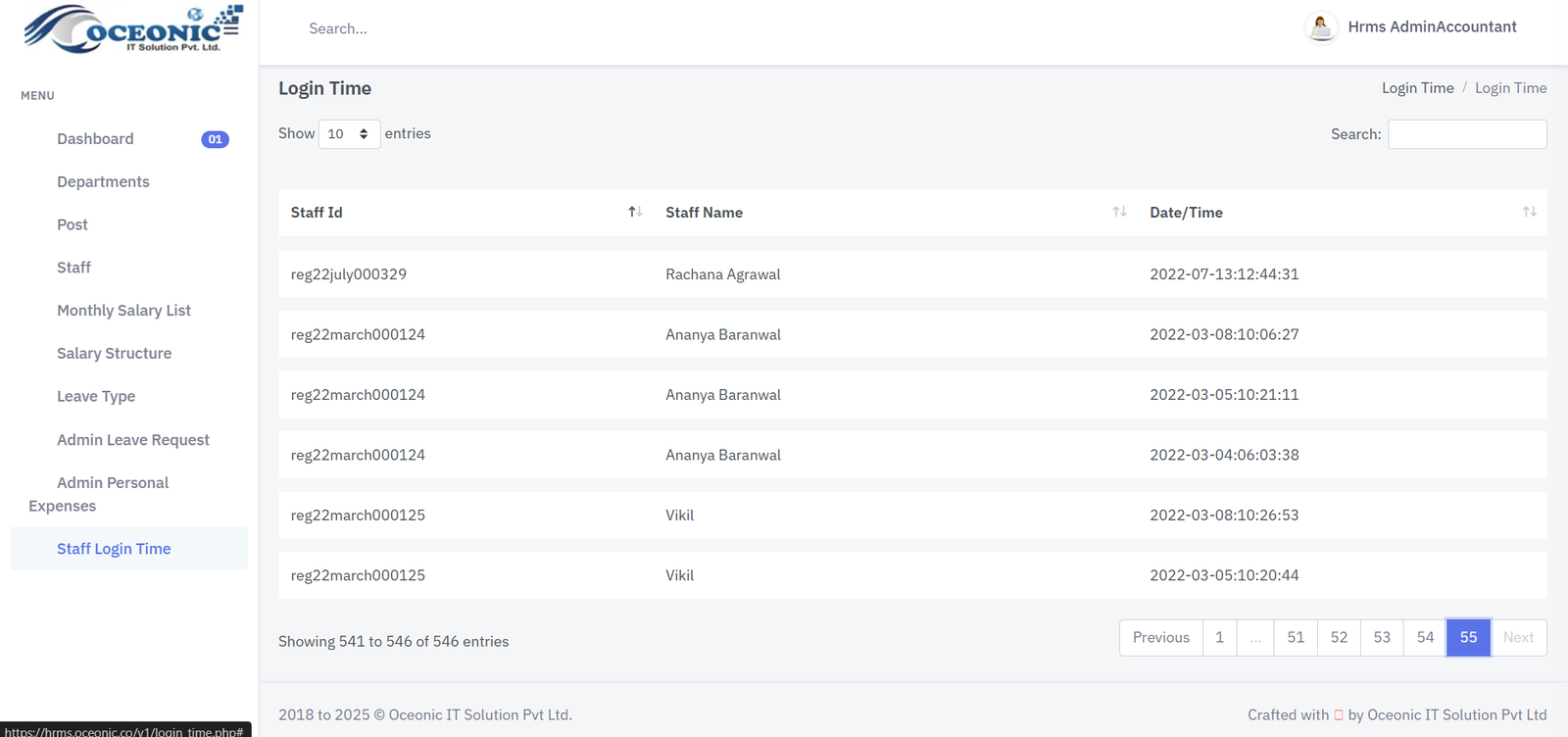Click the table Search input field

pos(1467,134)
